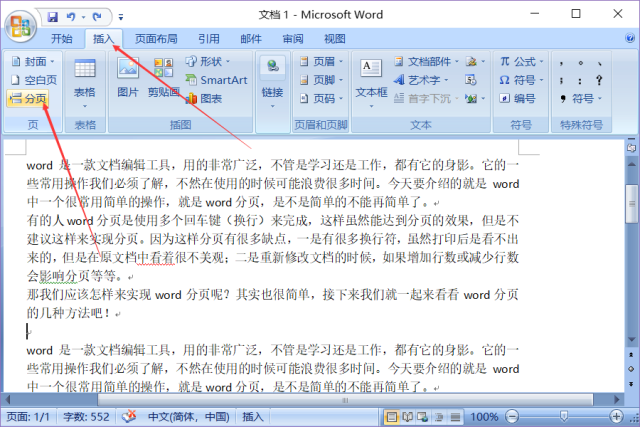
Task: Open Shapes (形状) dropdown
Action: 208,61
